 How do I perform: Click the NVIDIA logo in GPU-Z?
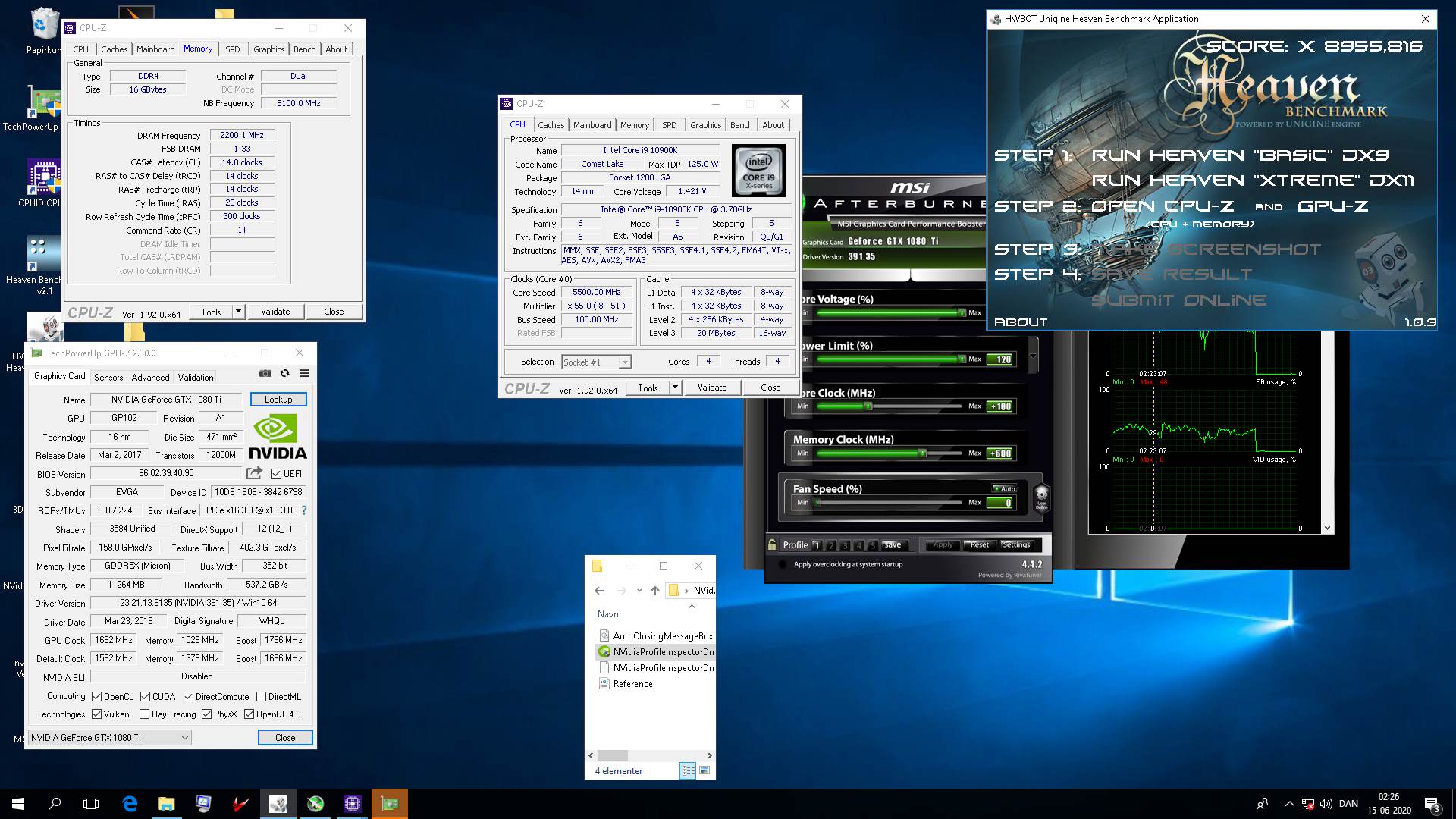point(278,438)
